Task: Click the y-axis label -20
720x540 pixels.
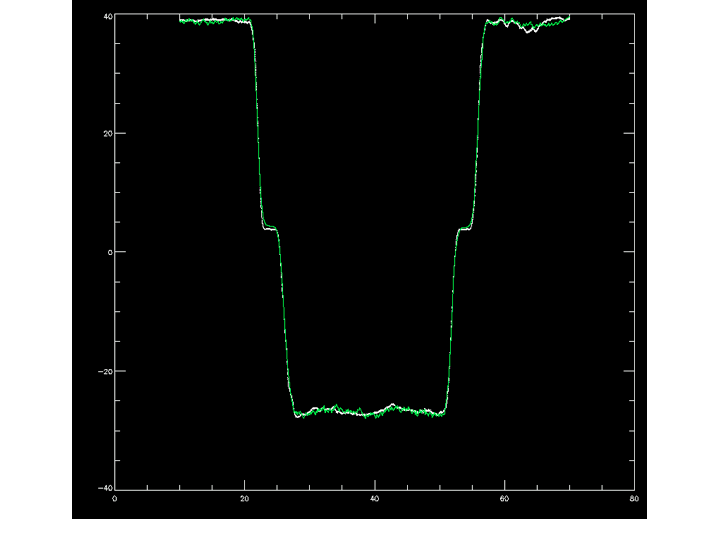Action: click(106, 371)
